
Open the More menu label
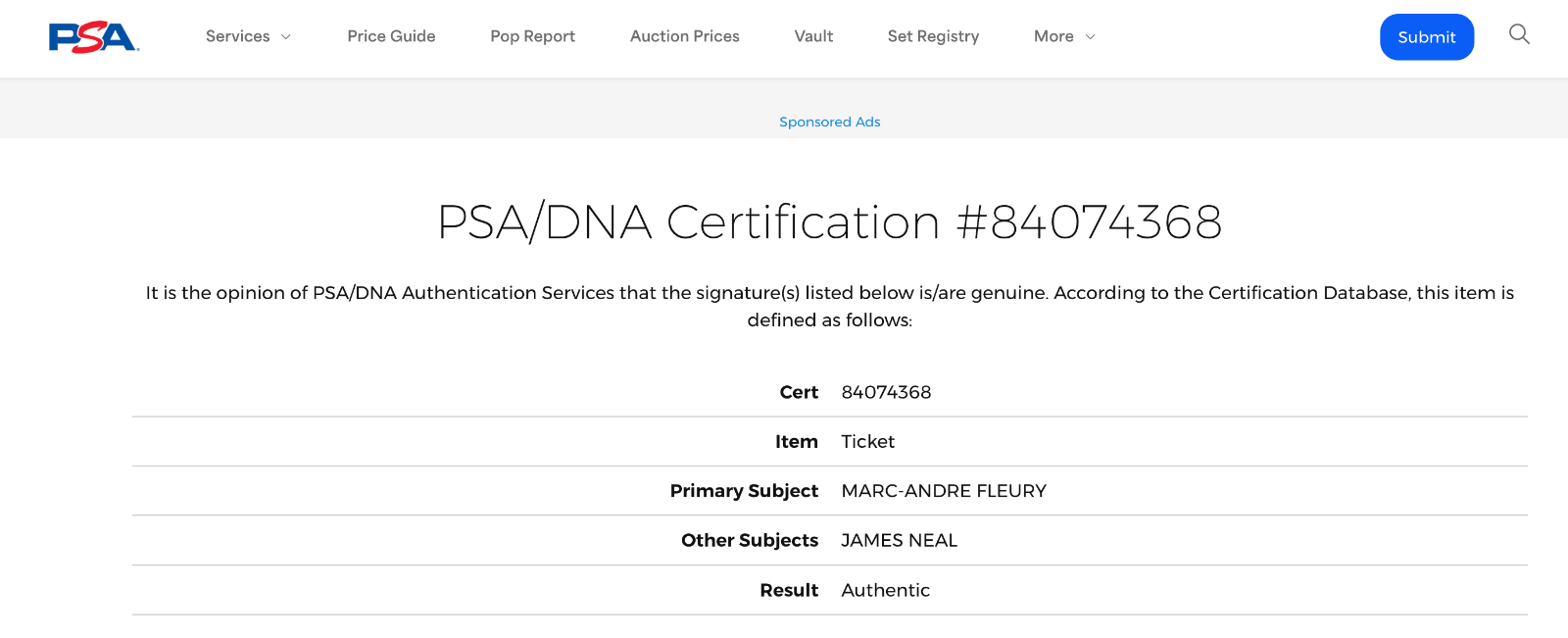1053,36
